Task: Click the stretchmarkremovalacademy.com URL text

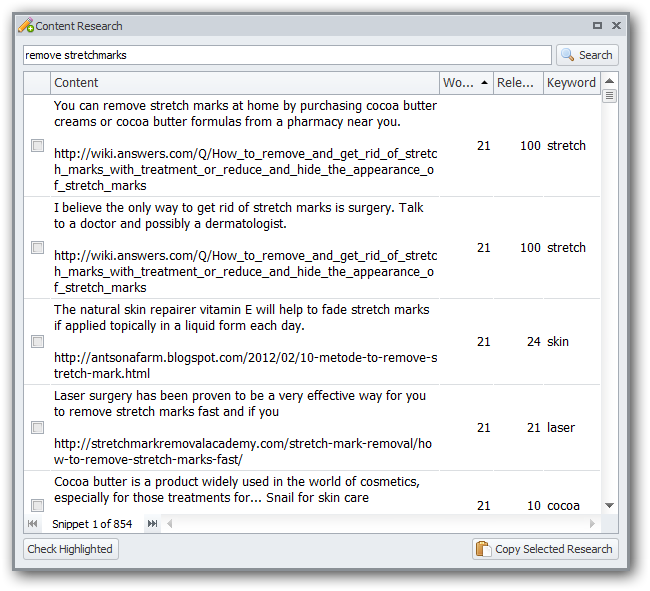Action: click(243, 451)
